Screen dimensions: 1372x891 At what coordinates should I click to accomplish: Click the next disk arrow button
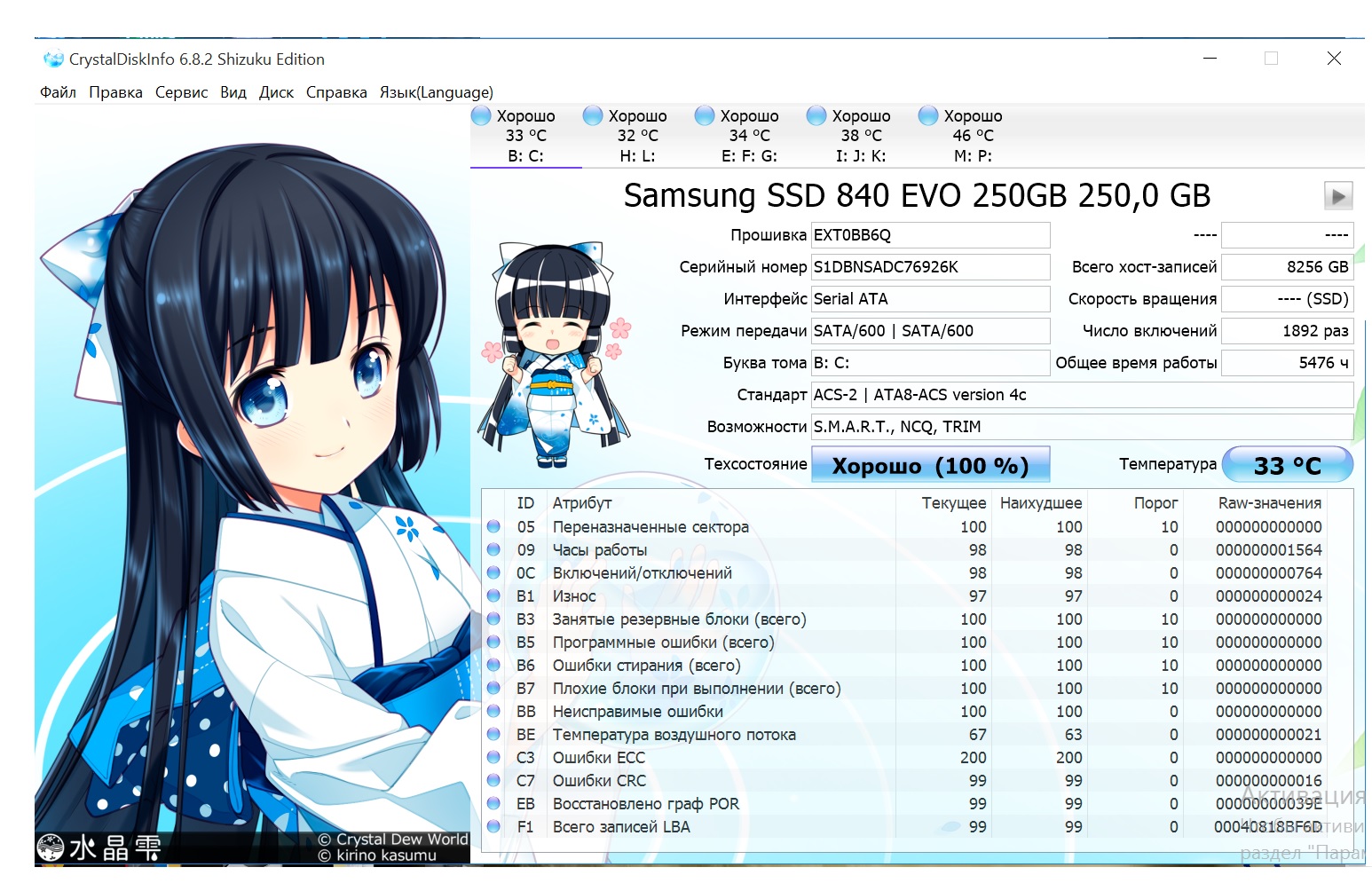point(1338,195)
